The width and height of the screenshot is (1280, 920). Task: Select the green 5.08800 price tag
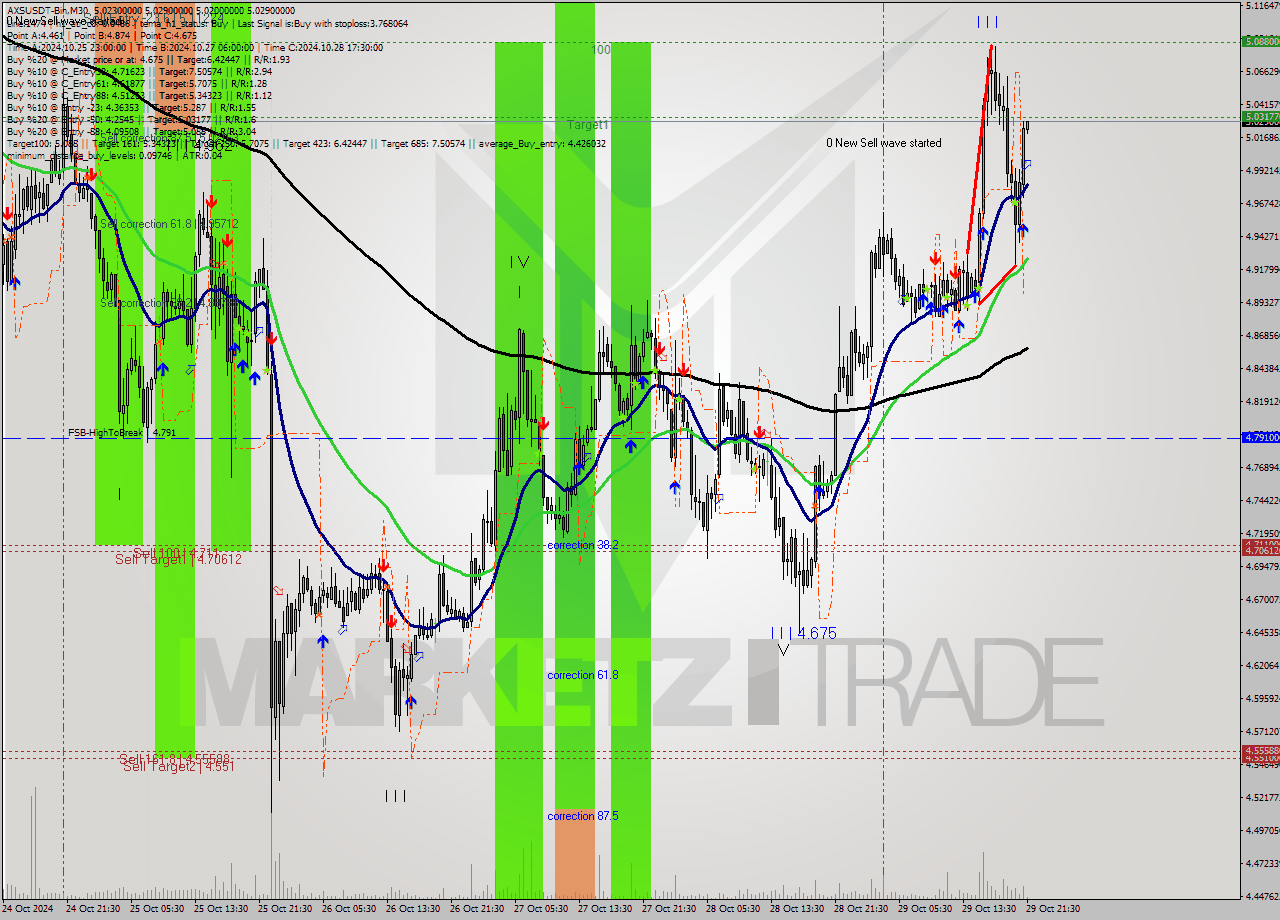(1260, 41)
